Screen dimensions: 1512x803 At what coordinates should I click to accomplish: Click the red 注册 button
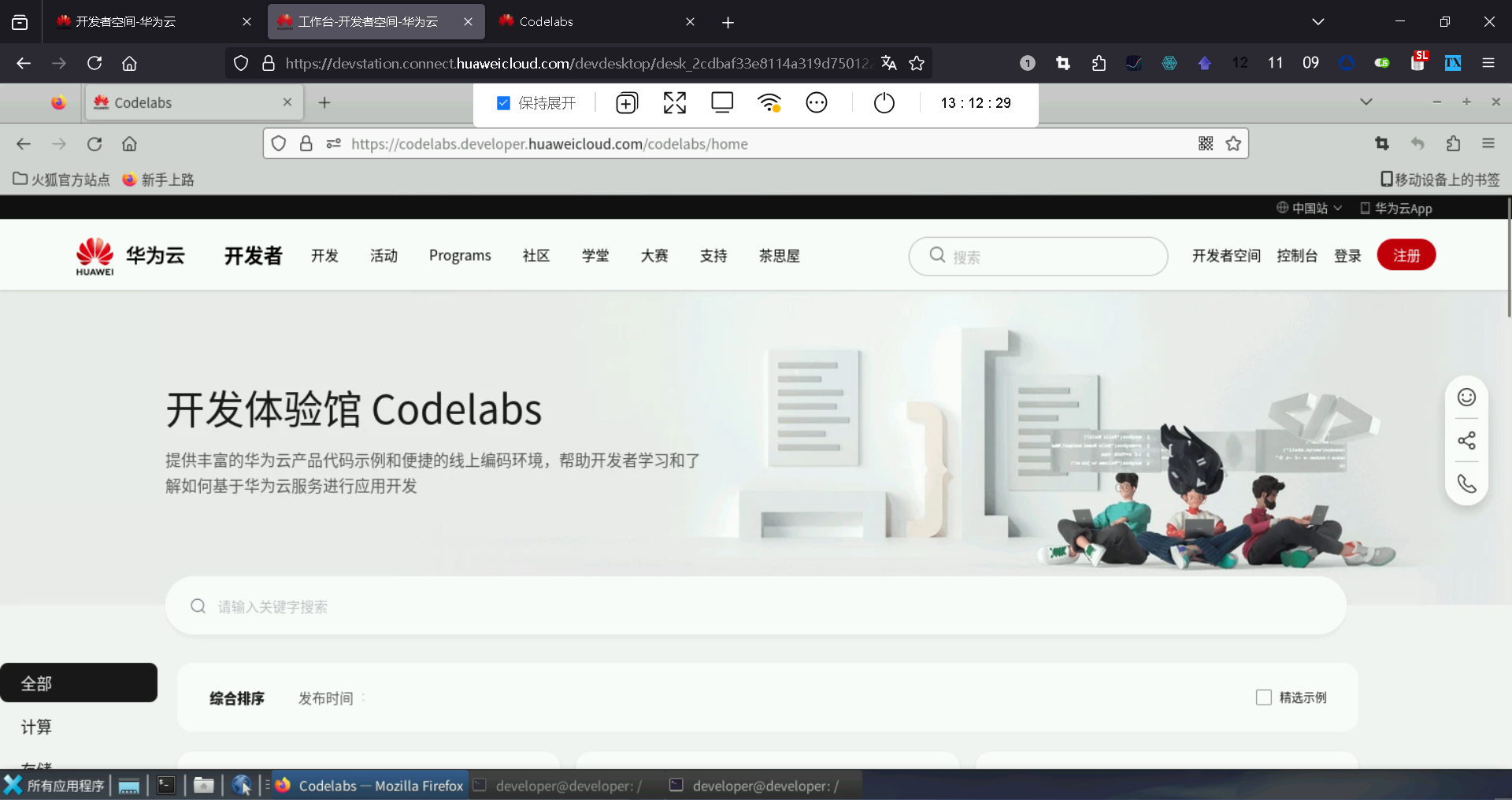1406,255
